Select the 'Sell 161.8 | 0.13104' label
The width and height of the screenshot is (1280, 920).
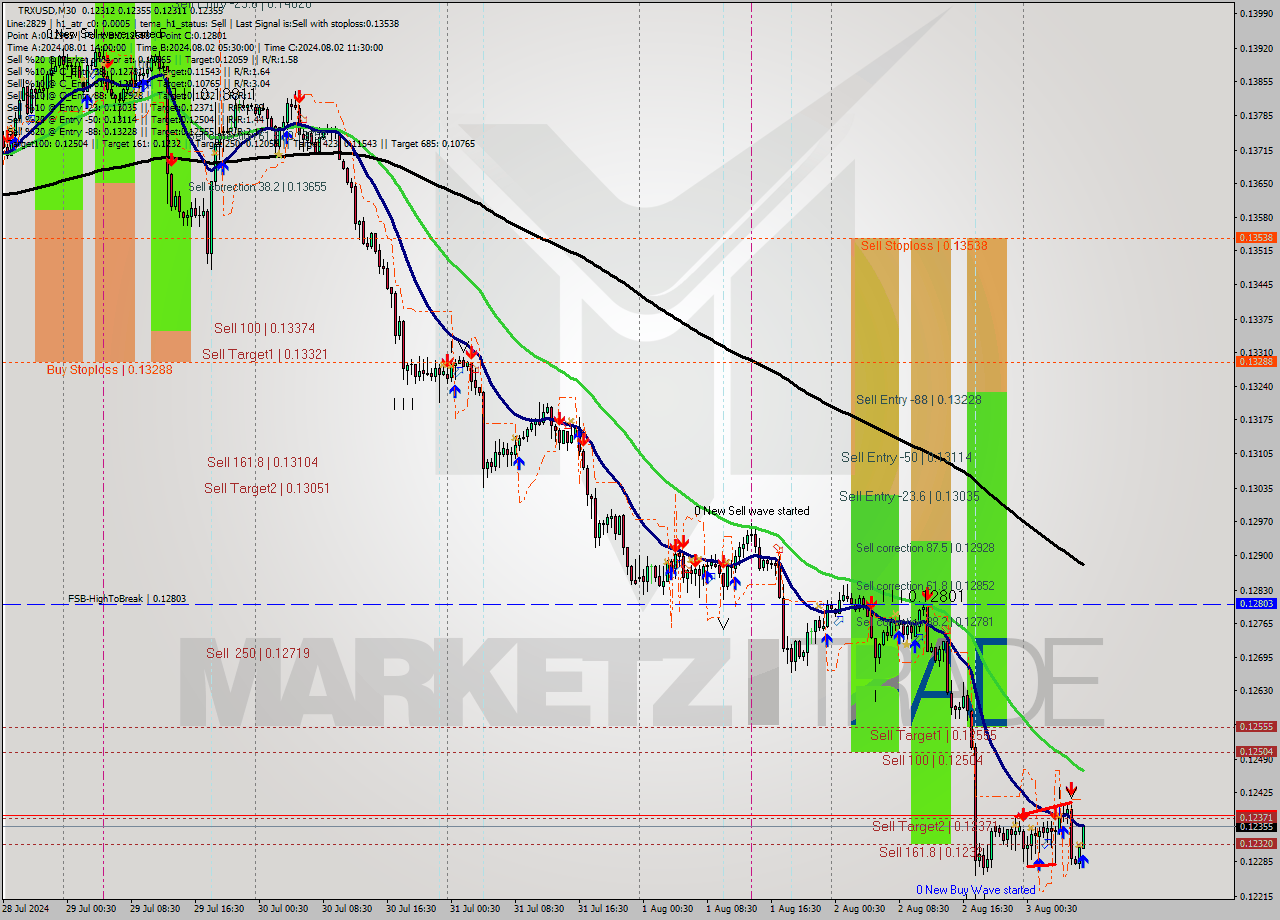(263, 462)
